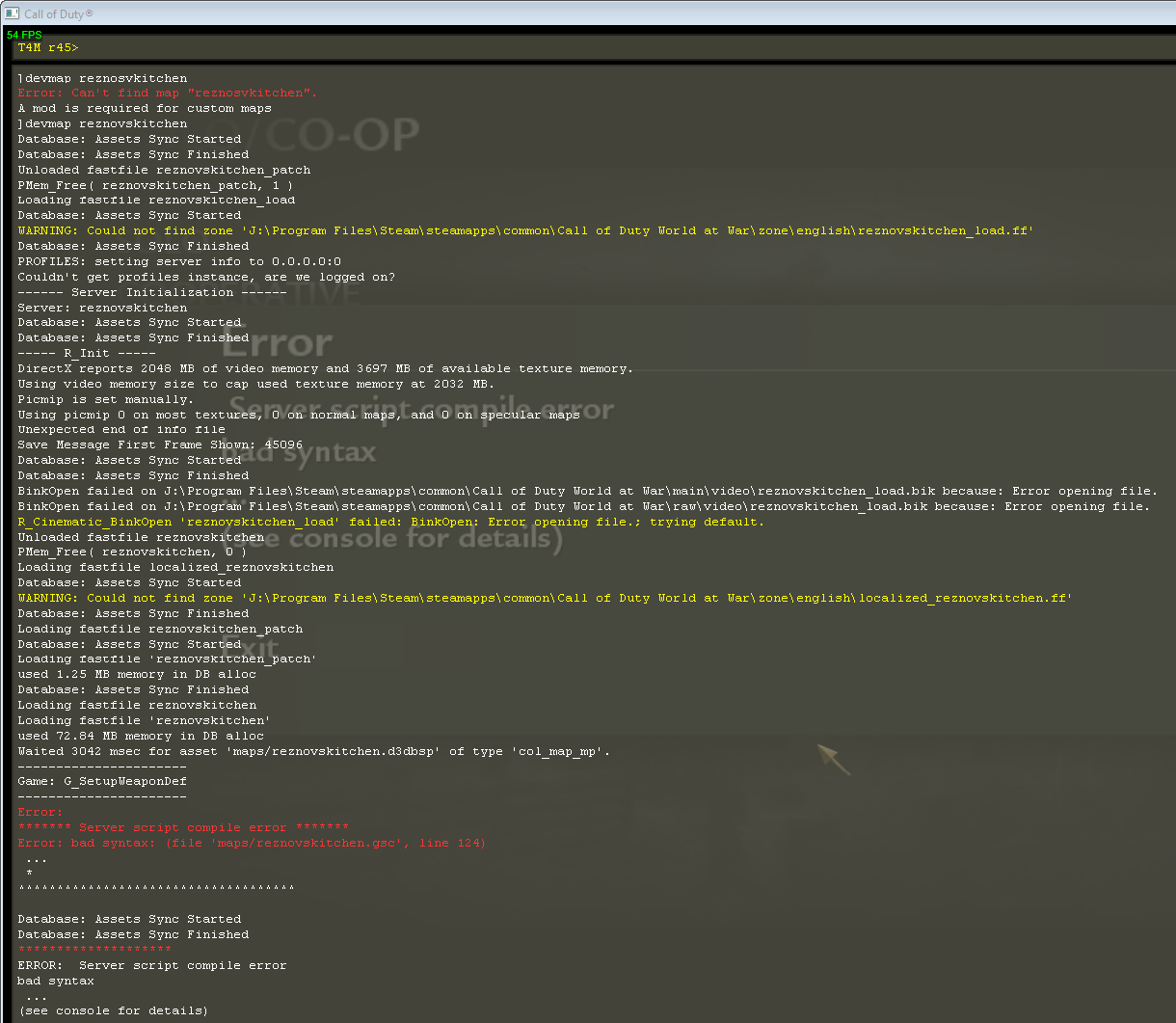This screenshot has width=1176, height=1023.
Task: Click line Loading fastfile reznovskitchen_load
Action: (156, 201)
